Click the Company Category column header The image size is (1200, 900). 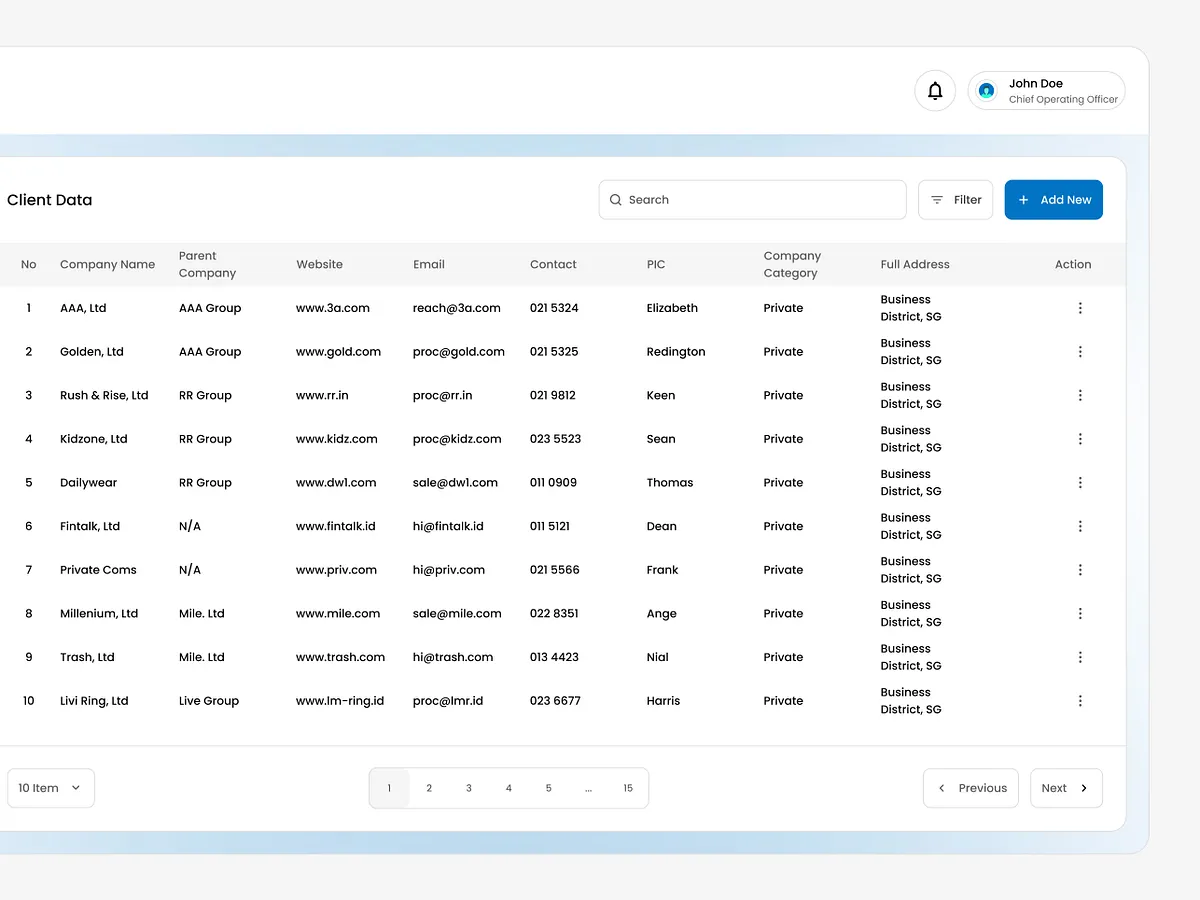[x=792, y=265]
